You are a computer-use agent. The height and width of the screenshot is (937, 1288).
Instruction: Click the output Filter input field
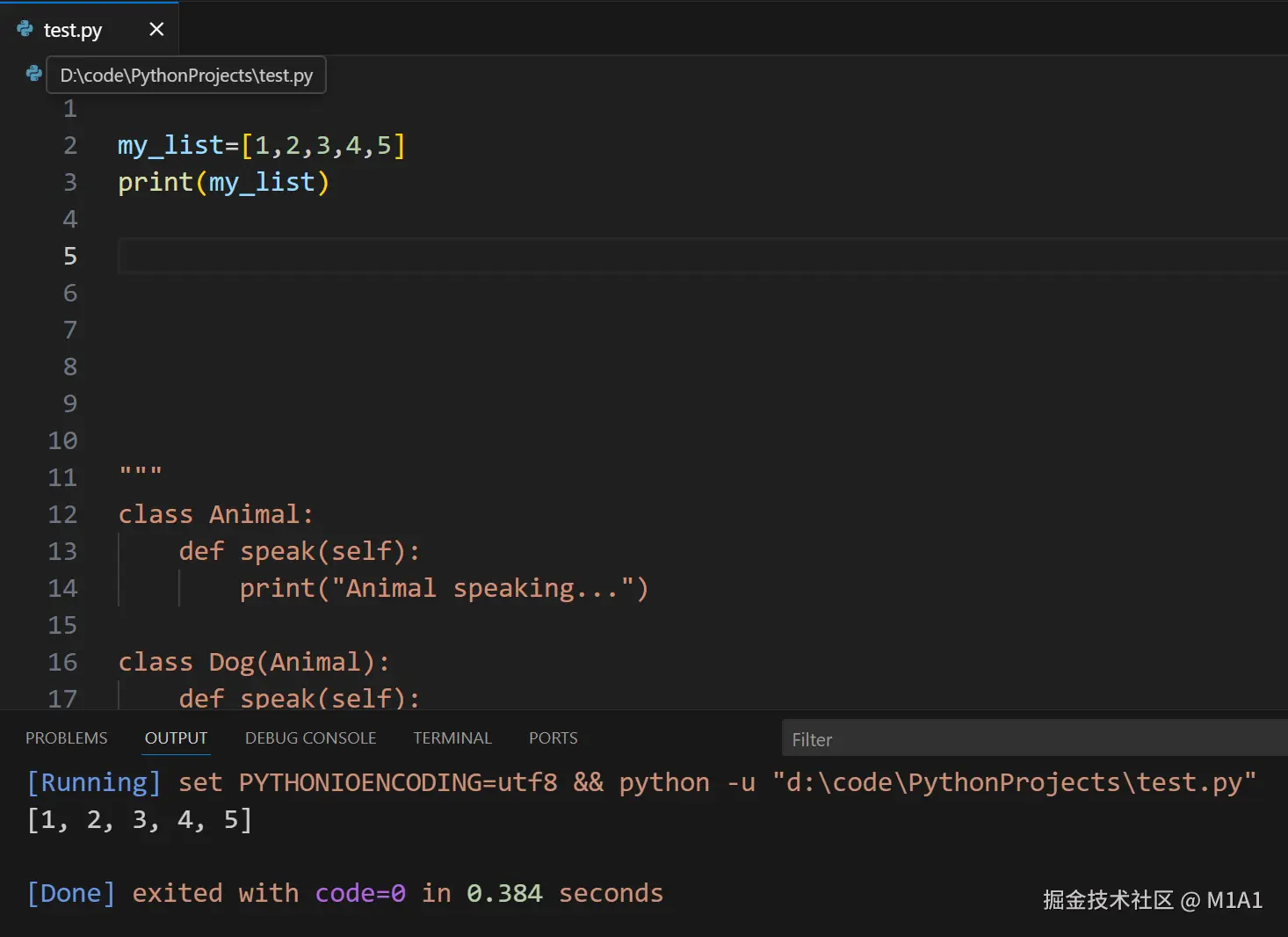[x=1035, y=738]
